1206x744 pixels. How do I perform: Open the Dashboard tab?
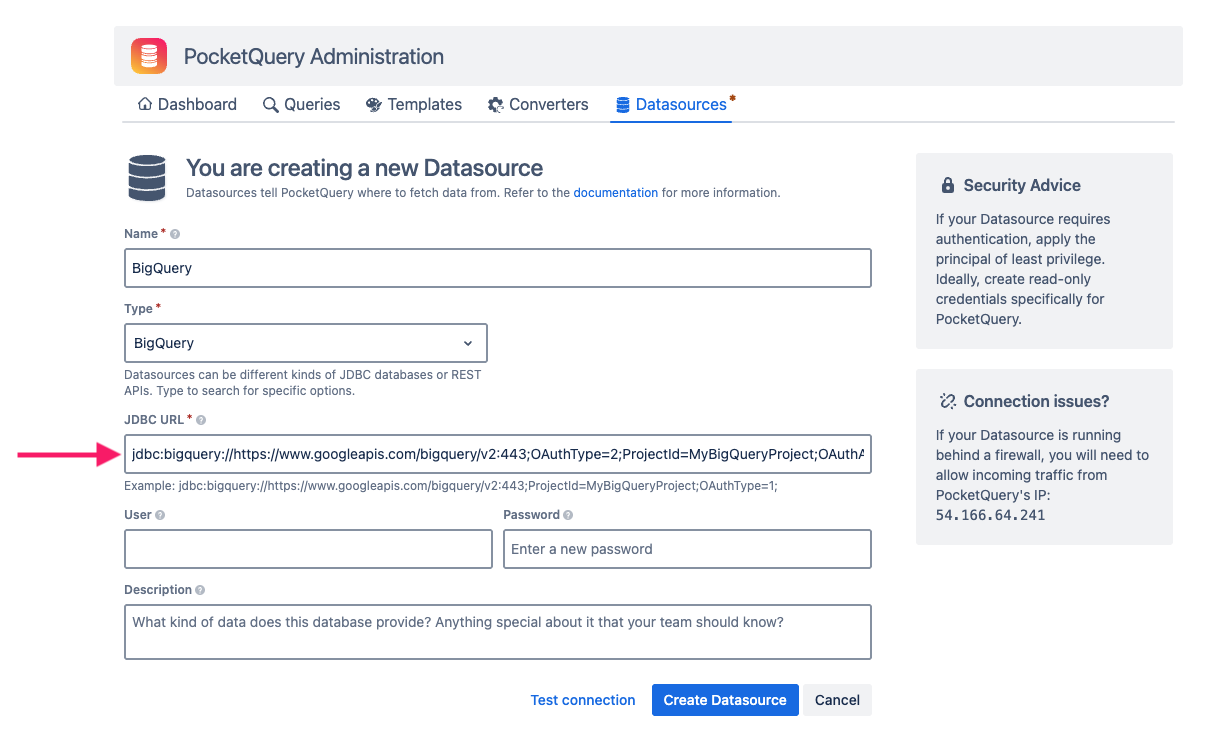point(196,104)
